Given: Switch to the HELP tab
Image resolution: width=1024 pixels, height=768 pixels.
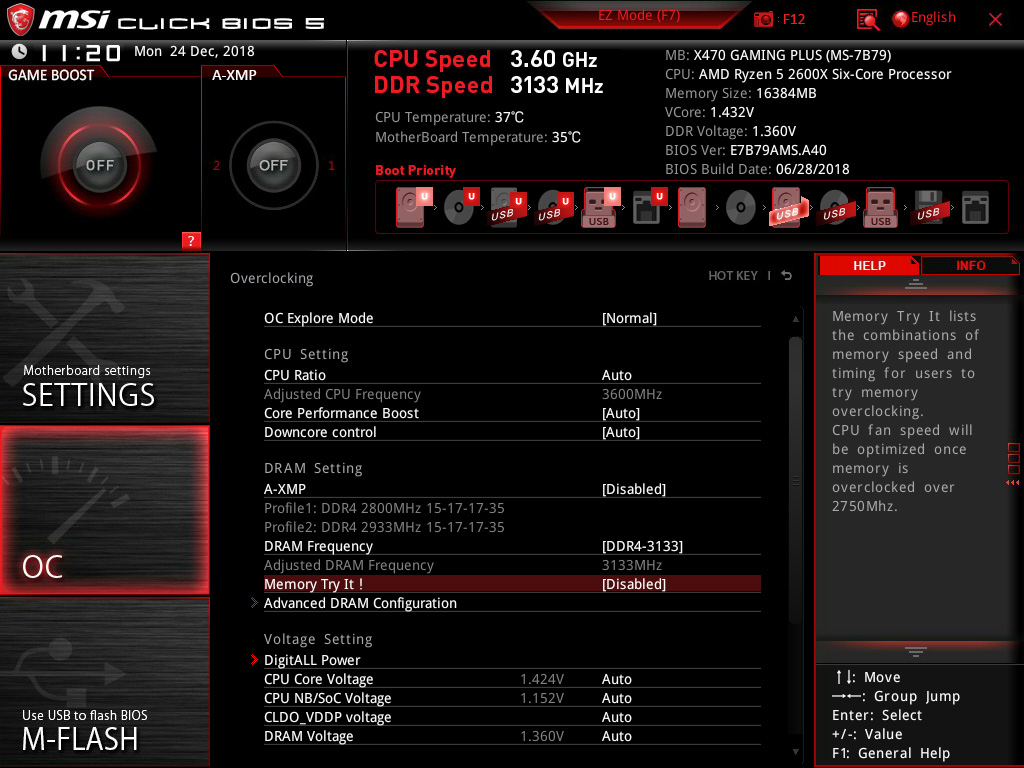Looking at the screenshot, I should tap(869, 265).
